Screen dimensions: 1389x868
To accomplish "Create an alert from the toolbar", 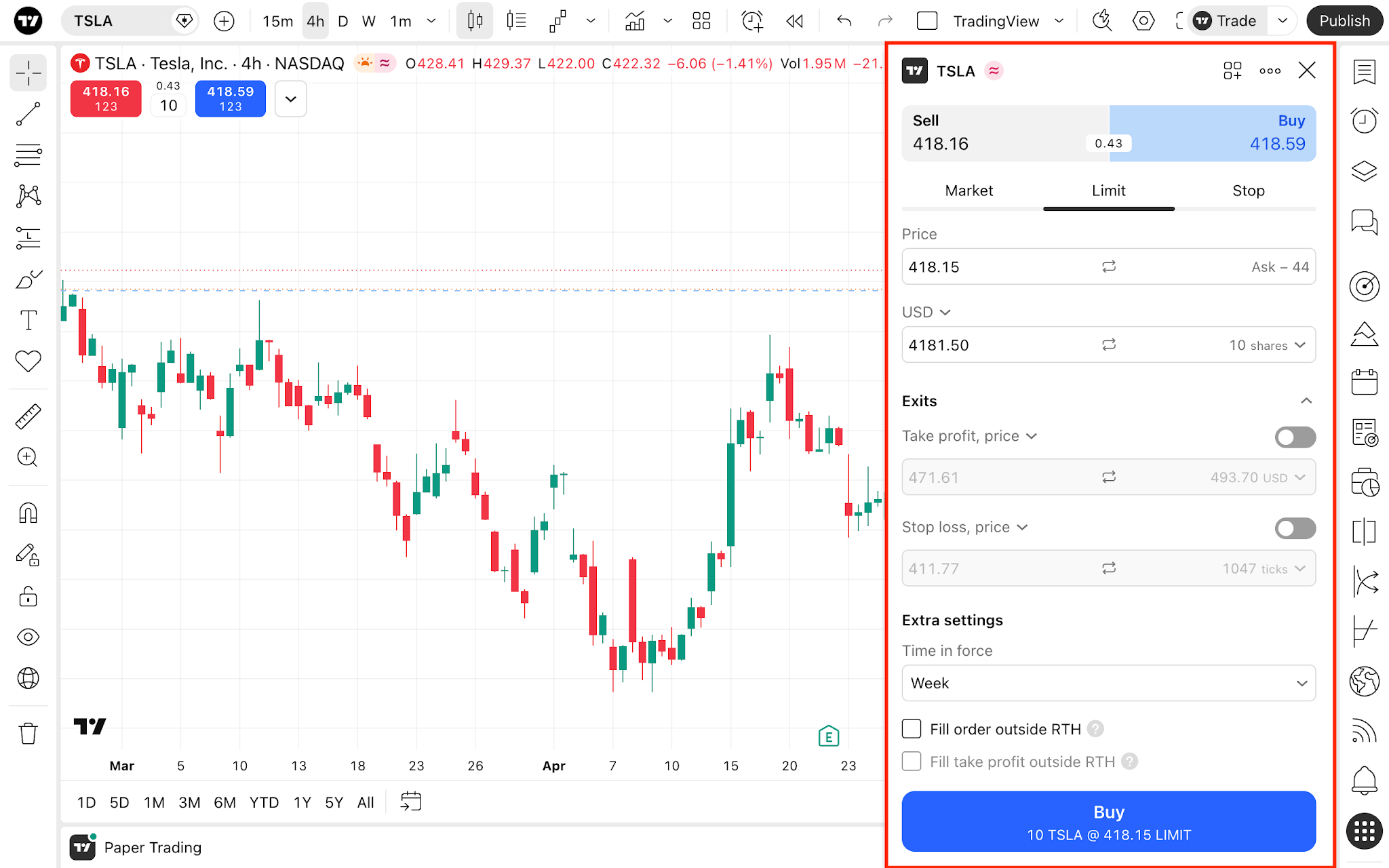I will click(x=751, y=21).
